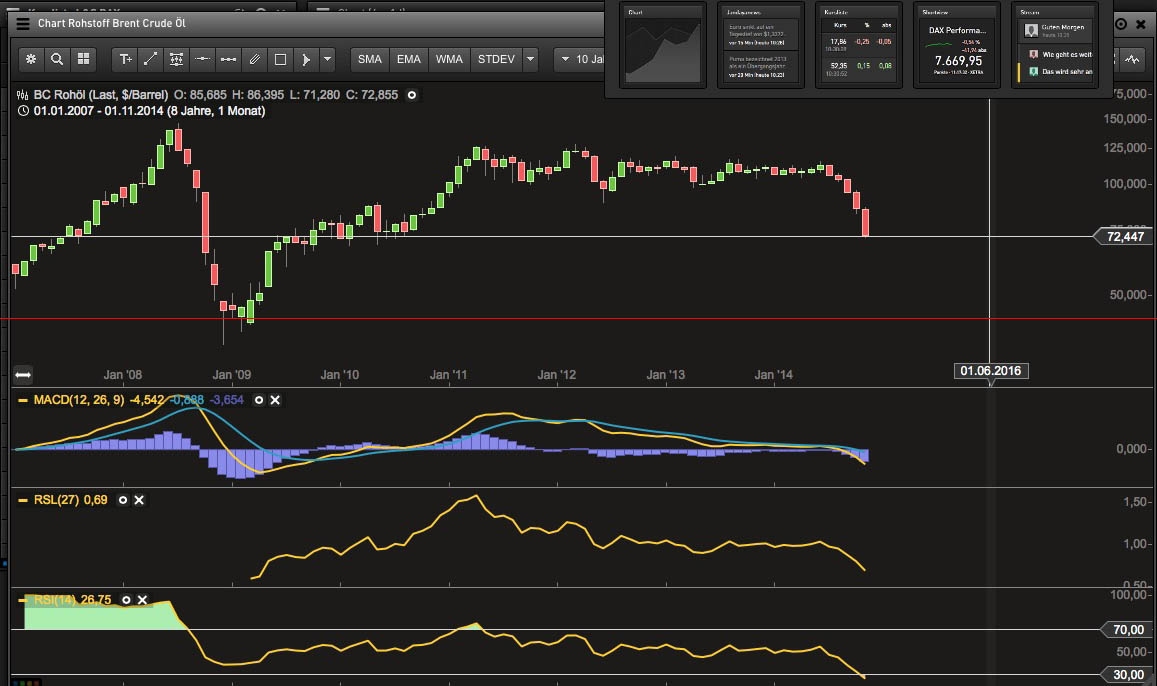The height and width of the screenshot is (686, 1157).
Task: Expand the indicators dropdown next to STDEV
Action: pyautogui.click(x=530, y=59)
